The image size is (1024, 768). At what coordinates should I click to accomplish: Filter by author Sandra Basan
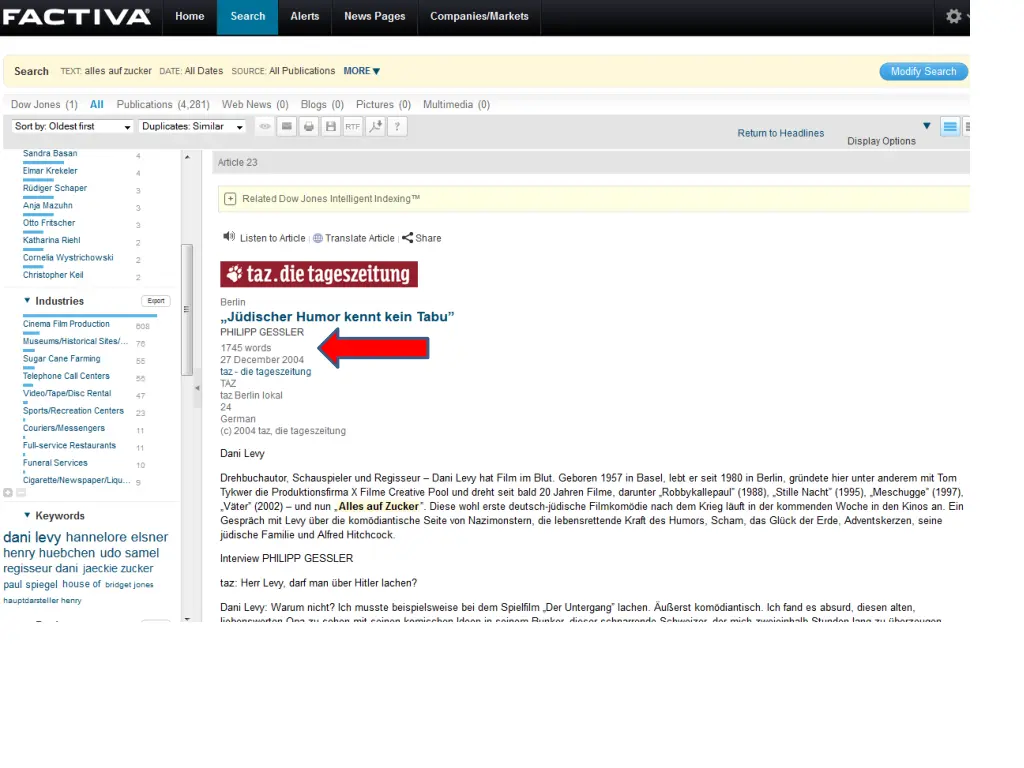tap(50, 153)
